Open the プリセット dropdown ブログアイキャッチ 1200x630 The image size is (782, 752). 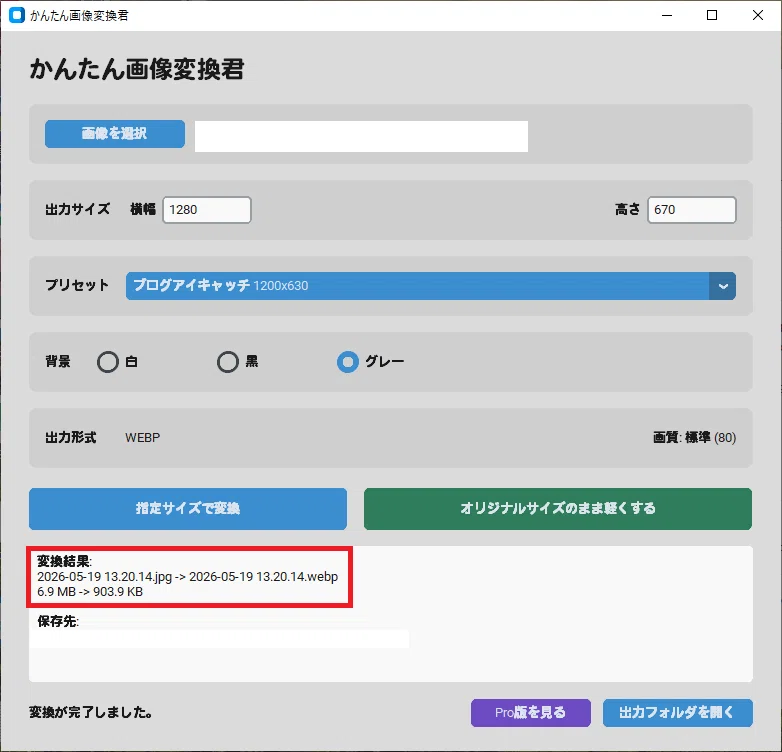[430, 286]
